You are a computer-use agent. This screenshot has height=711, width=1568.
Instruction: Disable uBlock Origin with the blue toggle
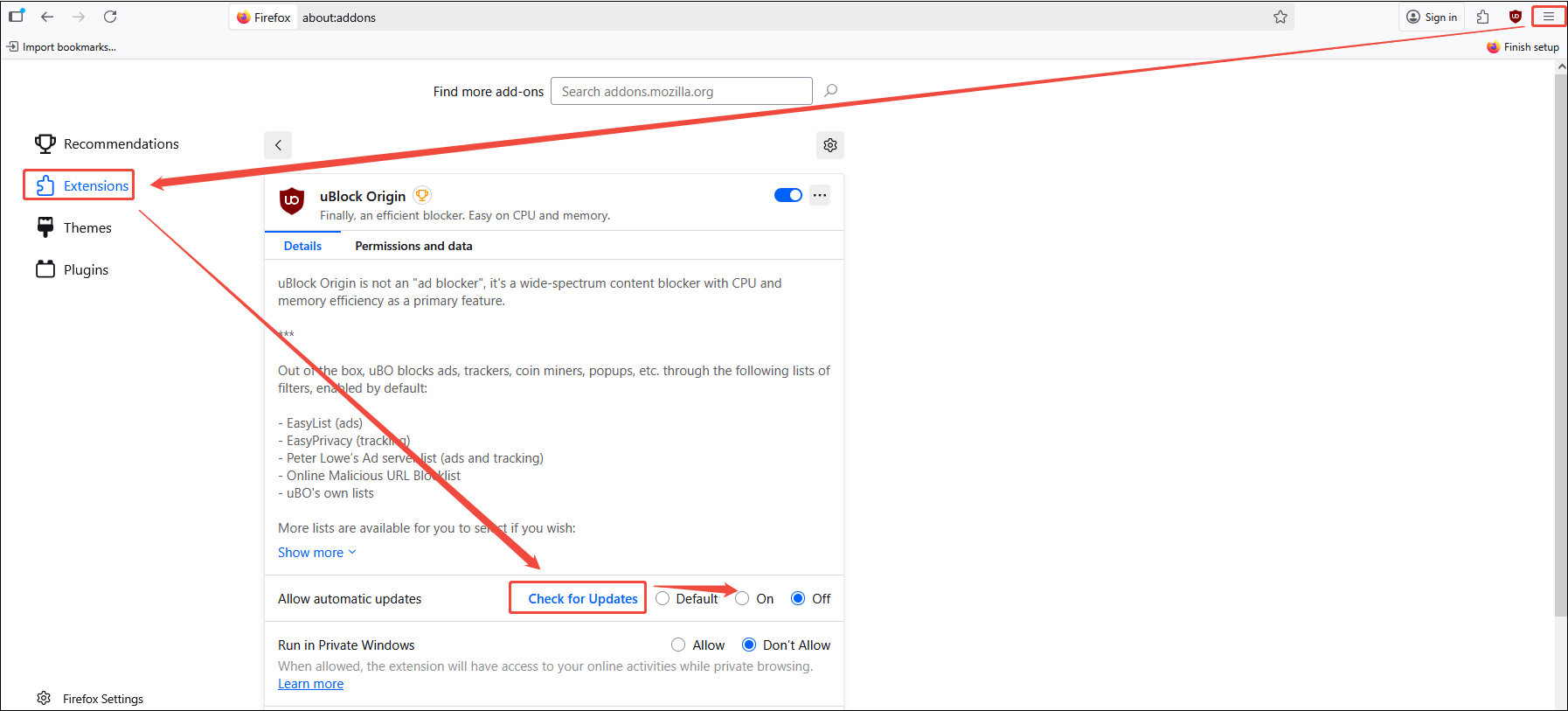788,195
